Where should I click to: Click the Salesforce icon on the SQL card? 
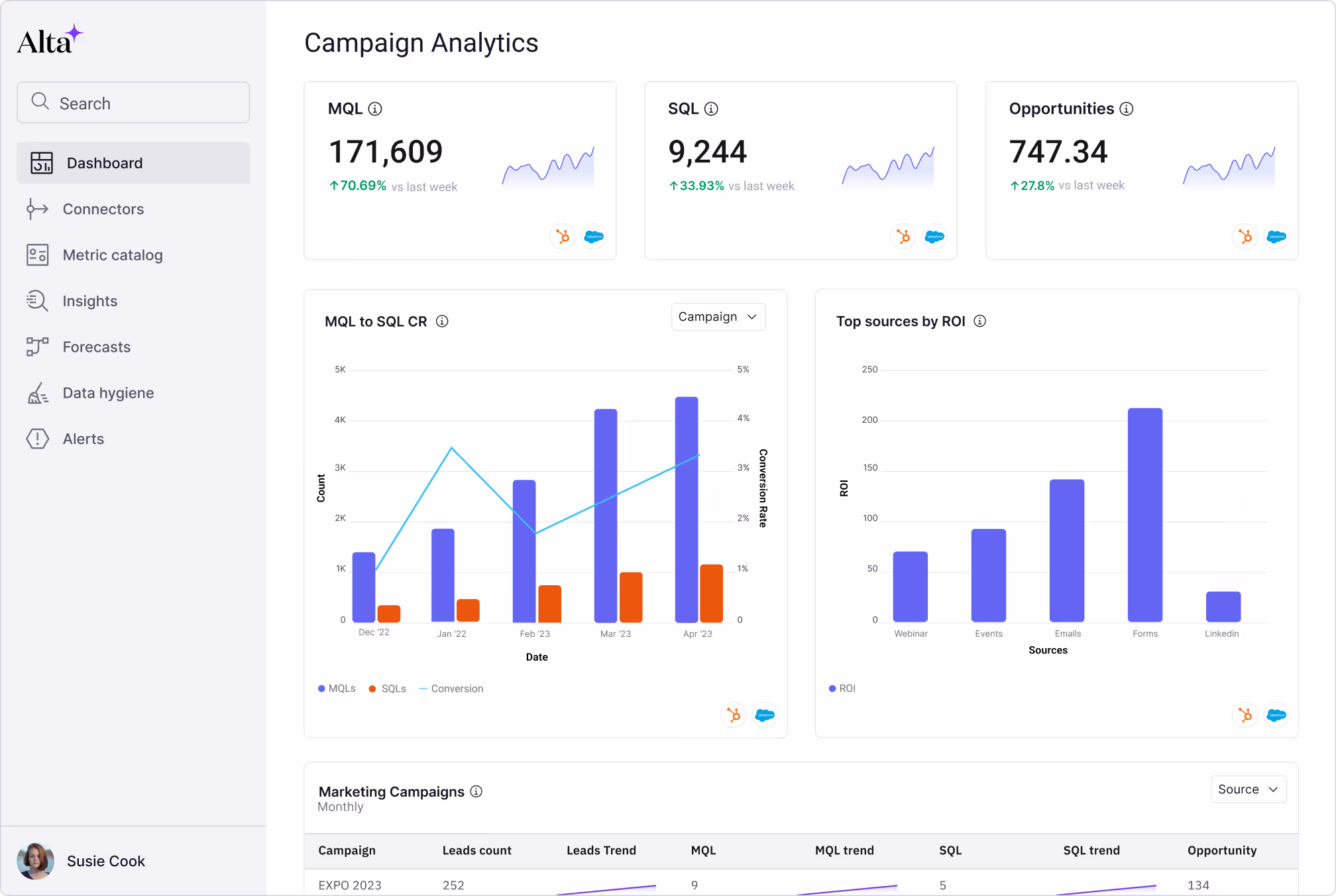[x=934, y=237]
